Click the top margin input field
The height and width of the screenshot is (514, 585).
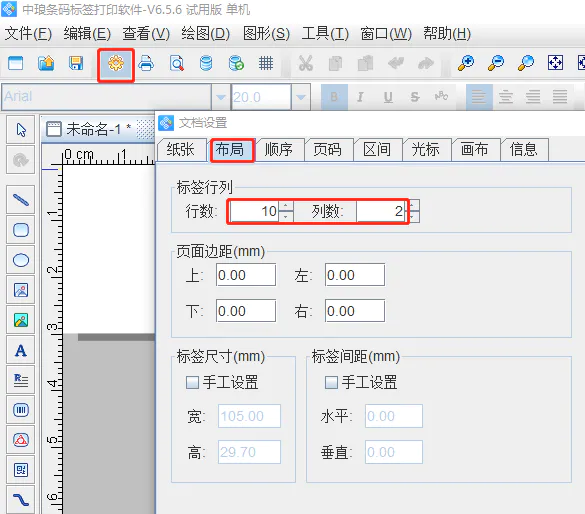tap(246, 275)
